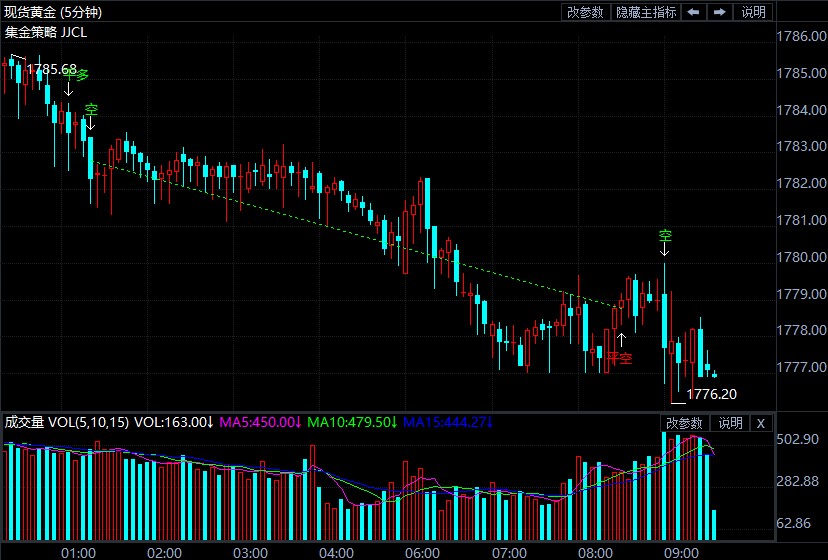
Task: Click the 空 signal marker near 01:00
Action: (91, 109)
